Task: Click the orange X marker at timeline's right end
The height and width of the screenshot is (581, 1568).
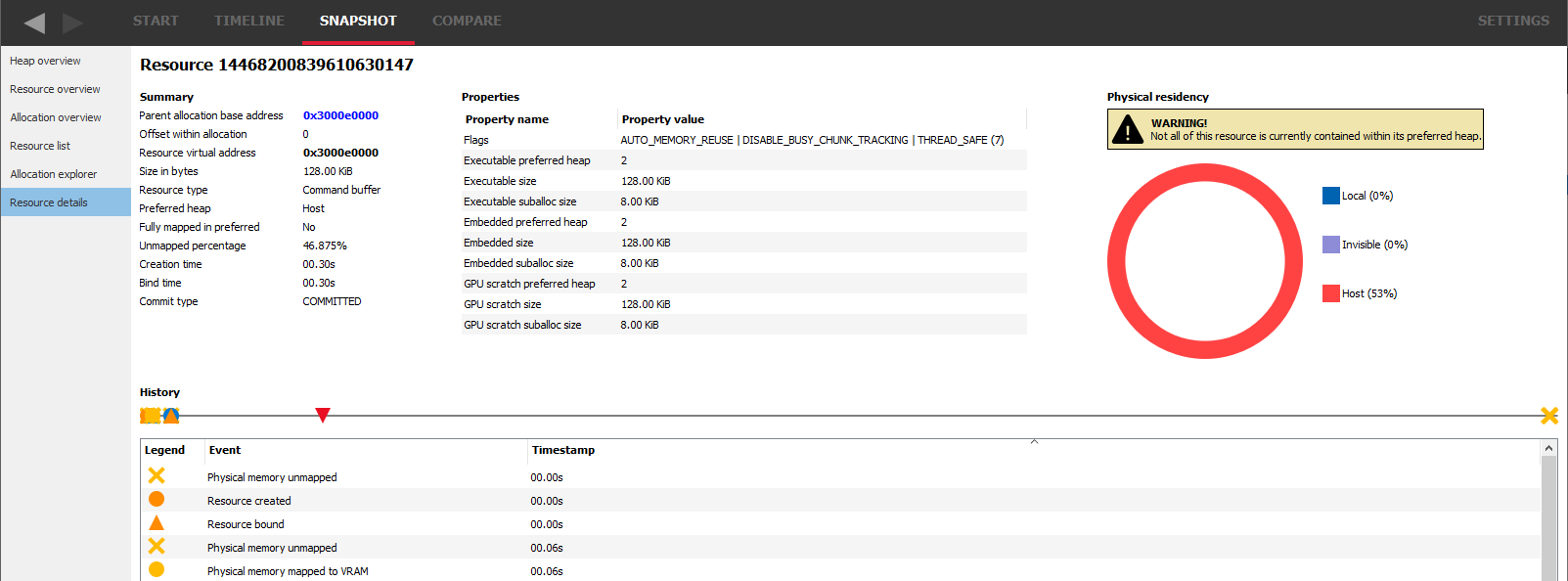Action: coord(1549,416)
